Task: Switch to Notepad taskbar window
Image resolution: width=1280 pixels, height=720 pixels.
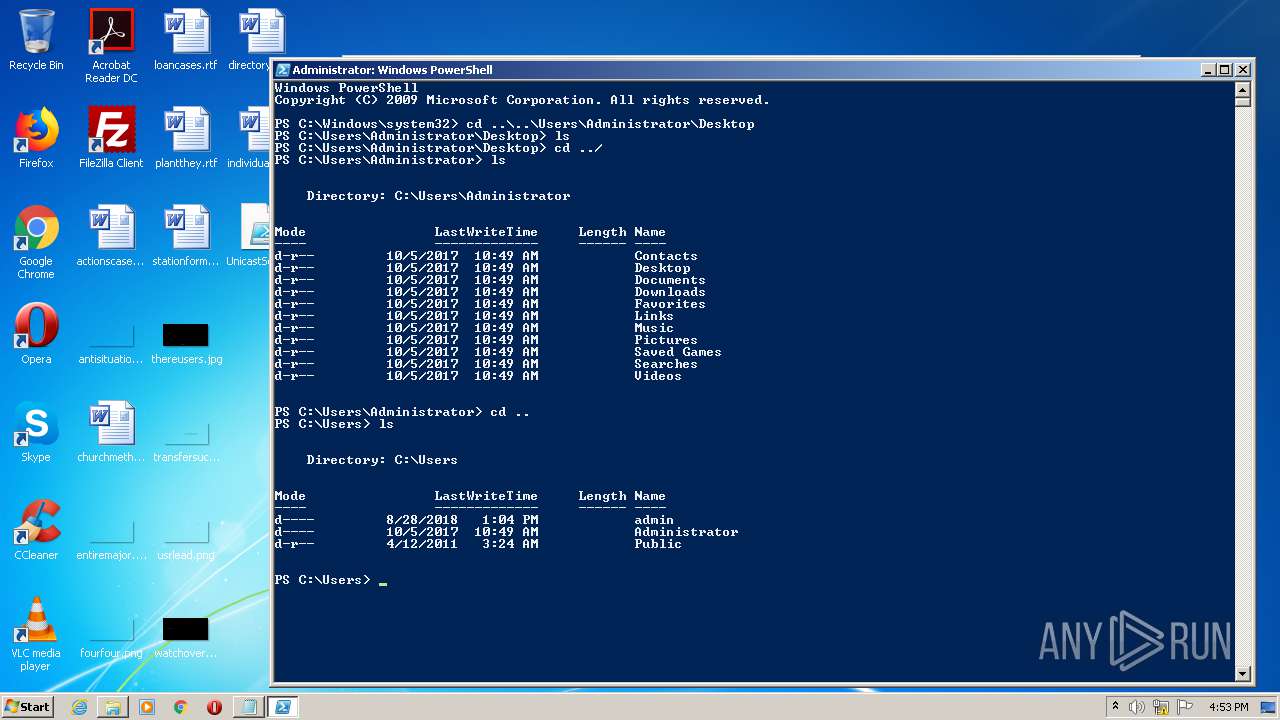Action: pos(248,707)
